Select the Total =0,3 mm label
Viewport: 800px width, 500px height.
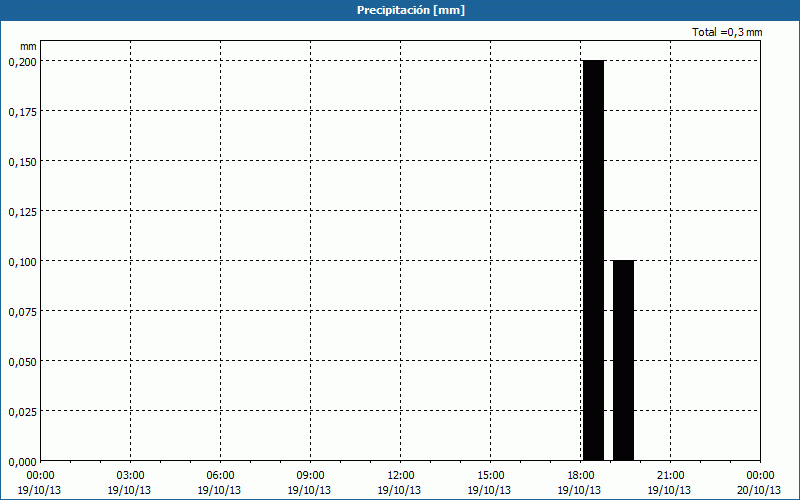click(x=727, y=32)
